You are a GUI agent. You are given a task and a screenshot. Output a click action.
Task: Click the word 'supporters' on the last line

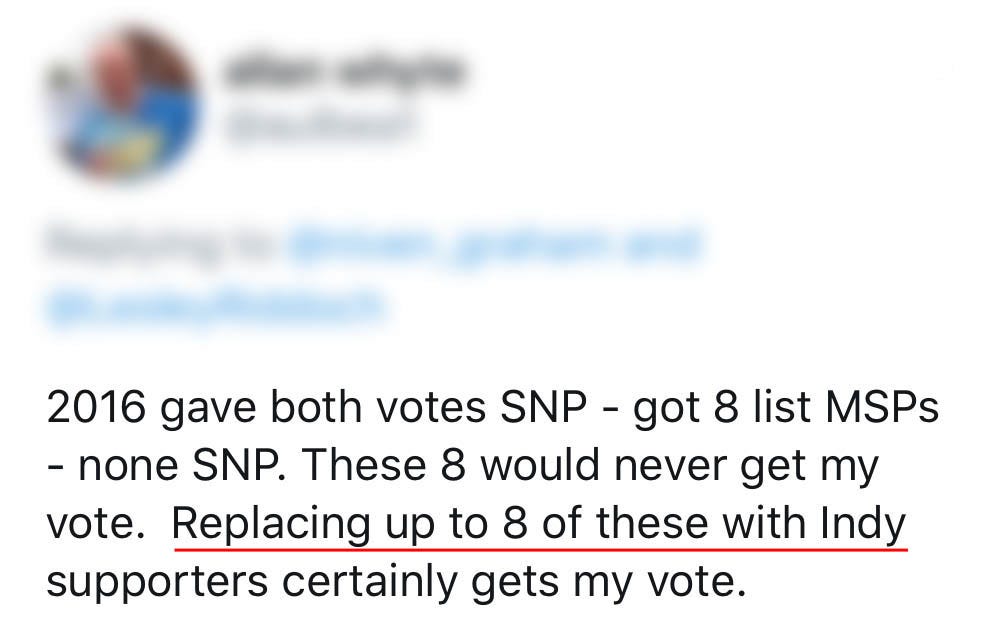coord(157,583)
